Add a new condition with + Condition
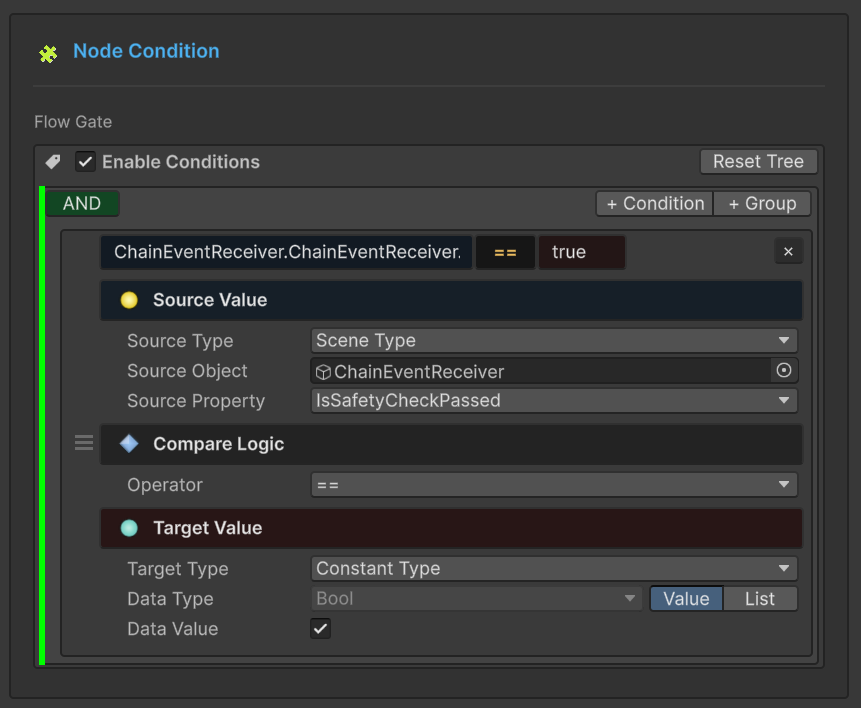861x708 pixels. point(654,203)
